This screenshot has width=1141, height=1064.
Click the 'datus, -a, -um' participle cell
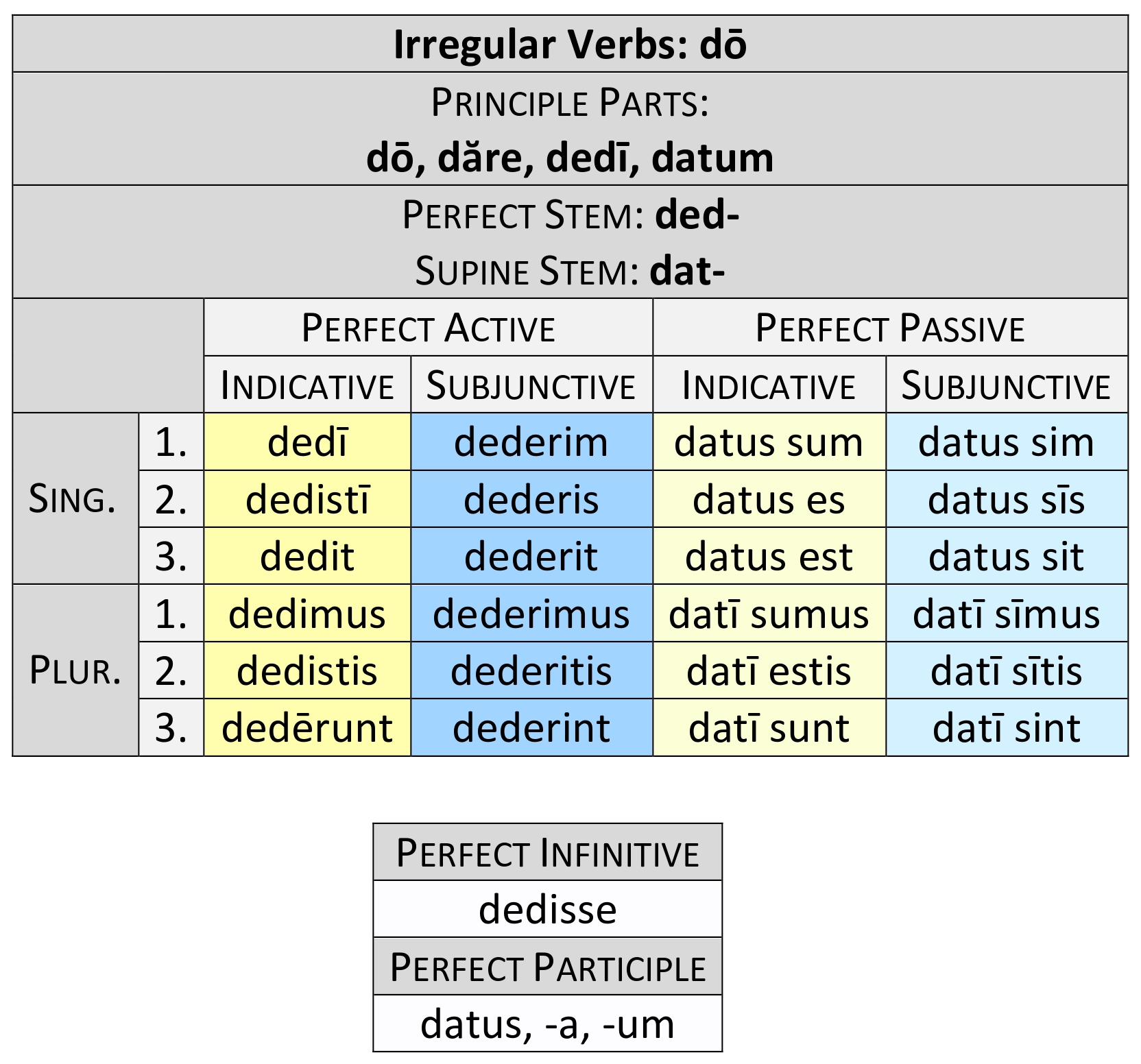pyautogui.click(x=547, y=1024)
